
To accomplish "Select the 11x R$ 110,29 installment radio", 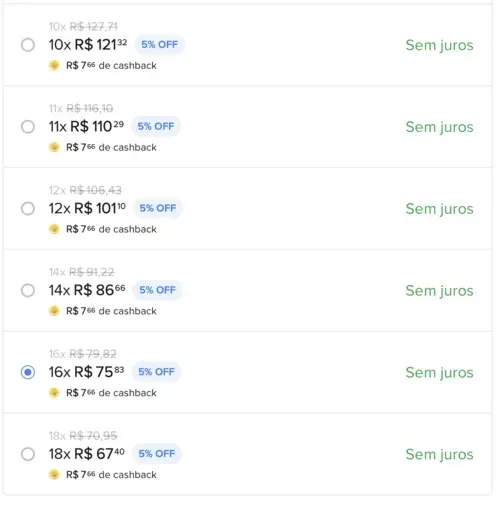I will 28,127.
